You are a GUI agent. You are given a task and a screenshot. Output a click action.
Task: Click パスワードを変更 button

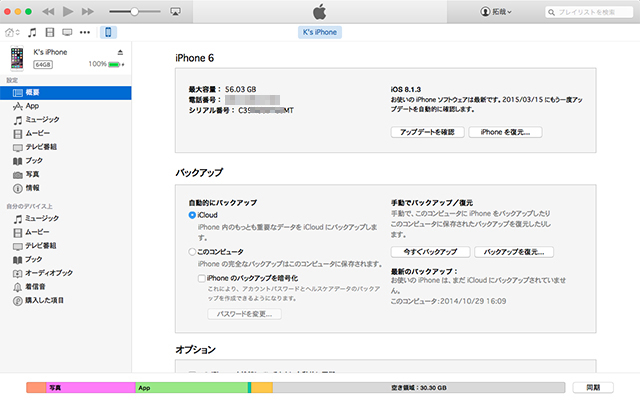pos(244,314)
